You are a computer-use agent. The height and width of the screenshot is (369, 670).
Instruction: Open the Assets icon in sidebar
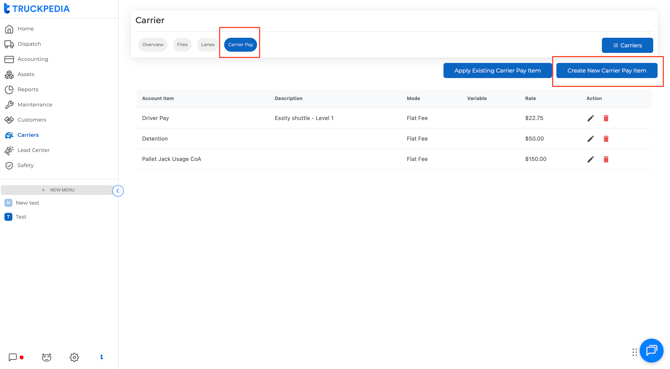pyautogui.click(x=9, y=74)
